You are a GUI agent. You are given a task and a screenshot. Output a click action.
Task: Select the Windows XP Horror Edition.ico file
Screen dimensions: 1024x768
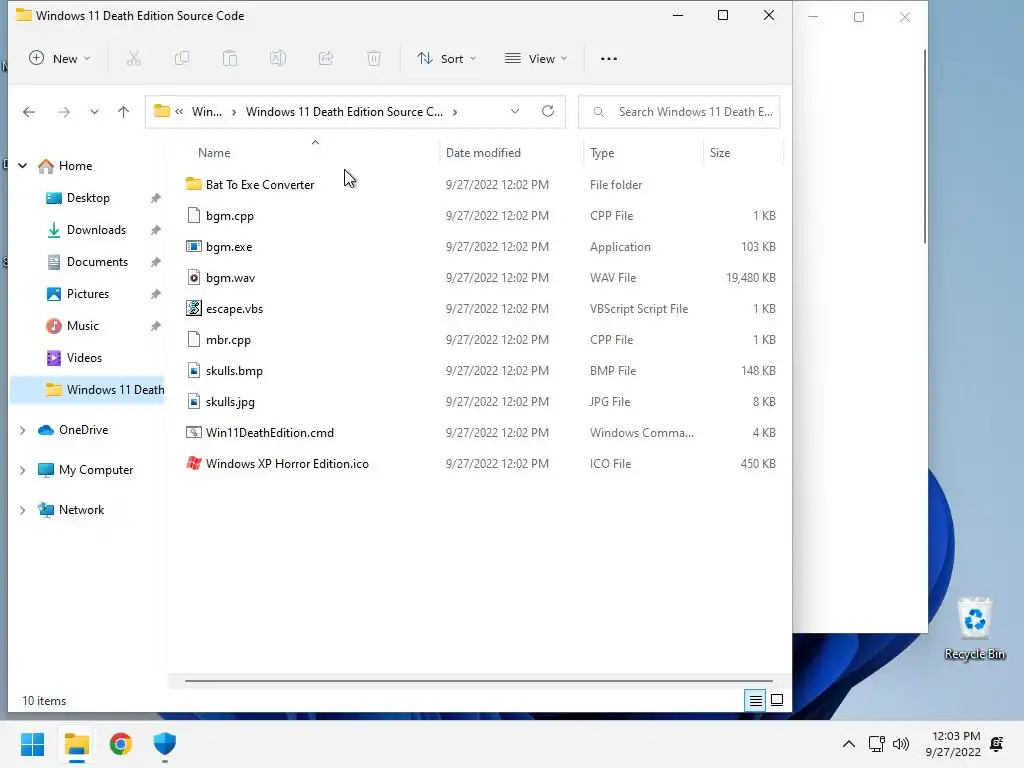point(287,464)
